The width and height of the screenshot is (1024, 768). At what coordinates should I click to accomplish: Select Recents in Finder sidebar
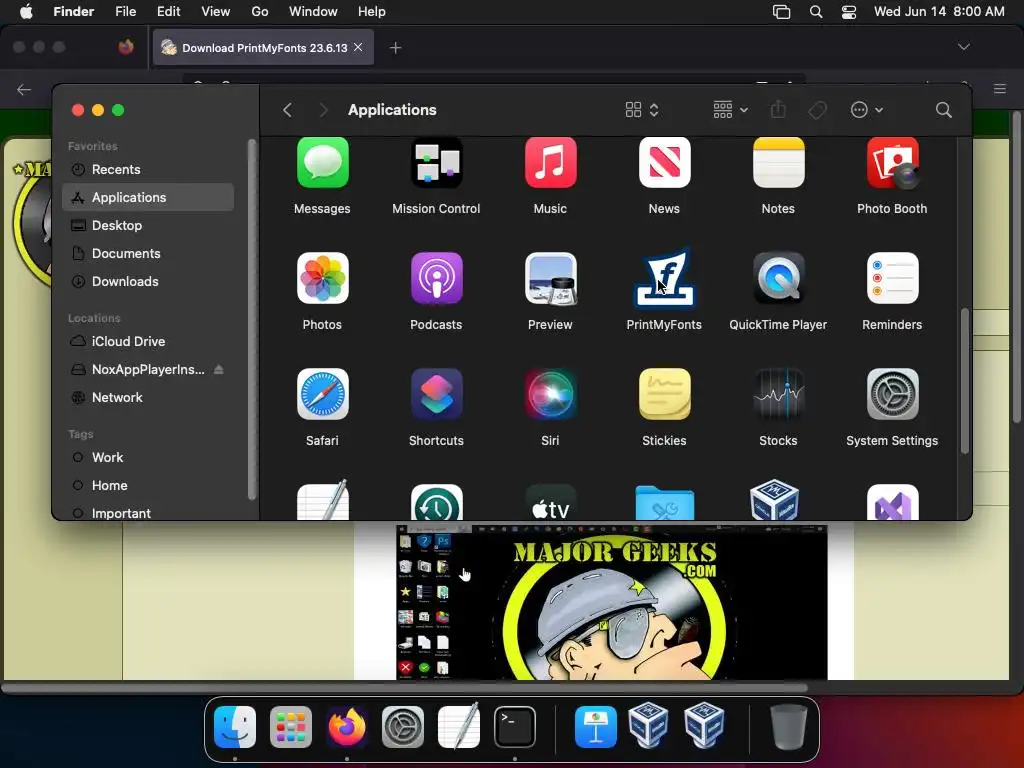coord(148,170)
